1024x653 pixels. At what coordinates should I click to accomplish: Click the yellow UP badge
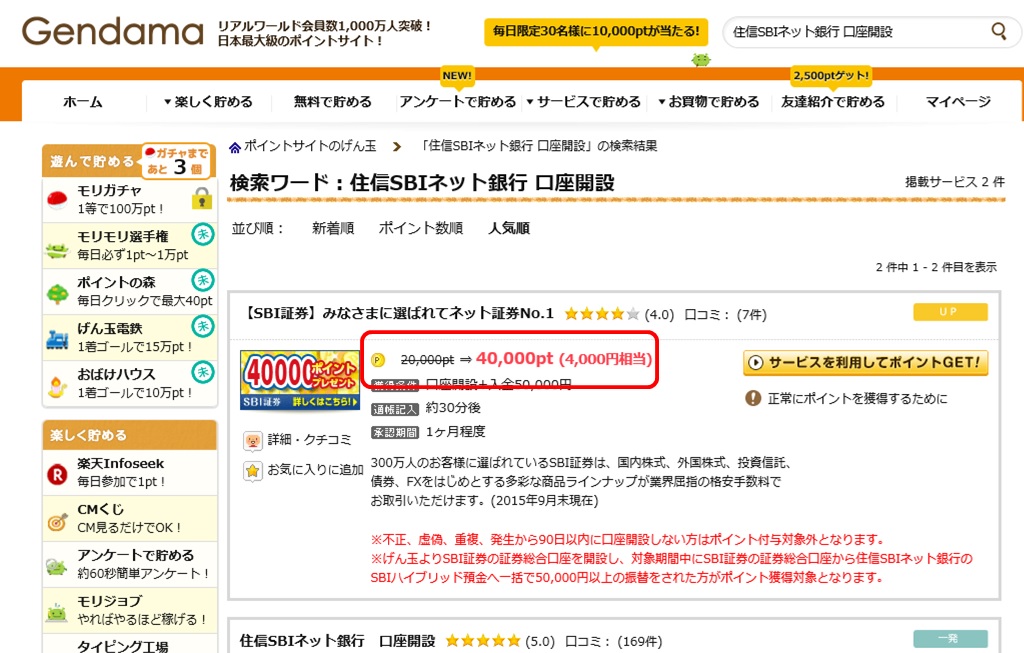950,312
